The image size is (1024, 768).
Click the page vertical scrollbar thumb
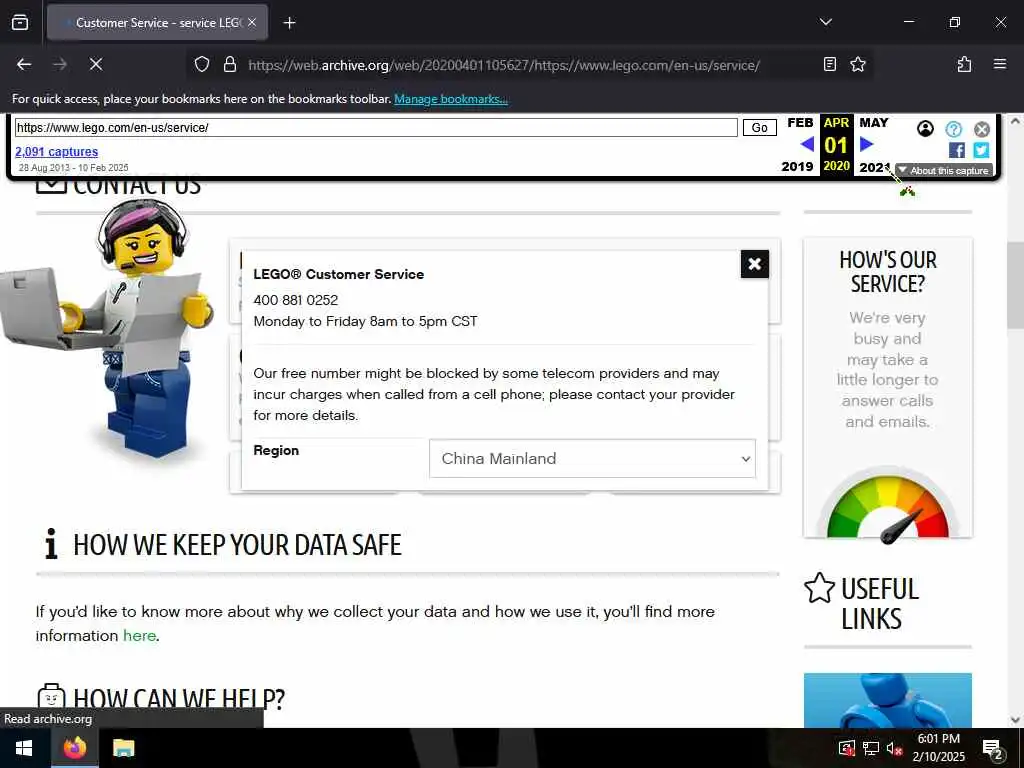point(1014,285)
